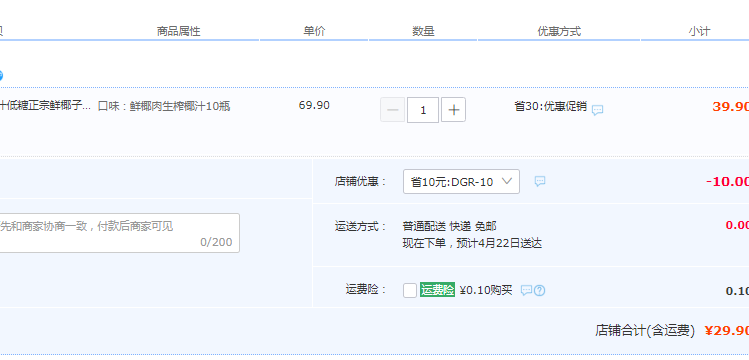
Task: Click the 小计 column header
Action: (x=699, y=32)
